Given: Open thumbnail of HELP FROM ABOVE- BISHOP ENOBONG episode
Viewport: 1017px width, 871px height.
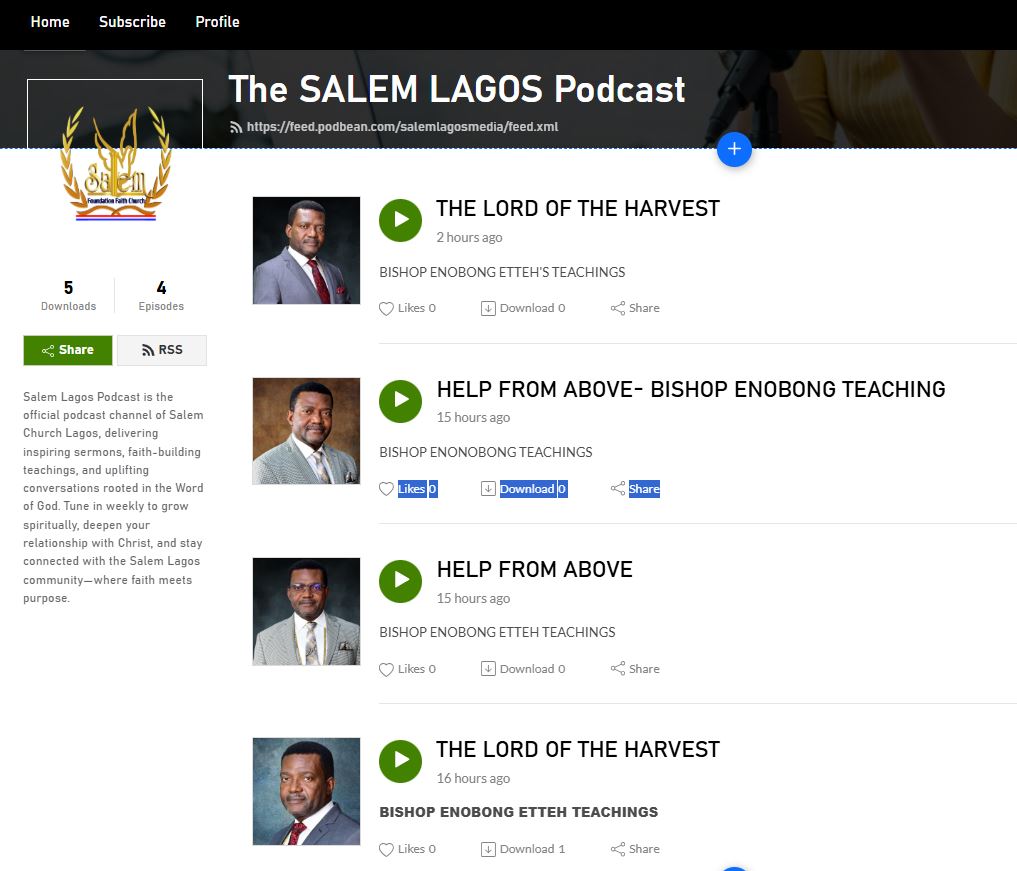Looking at the screenshot, I should pos(306,431).
